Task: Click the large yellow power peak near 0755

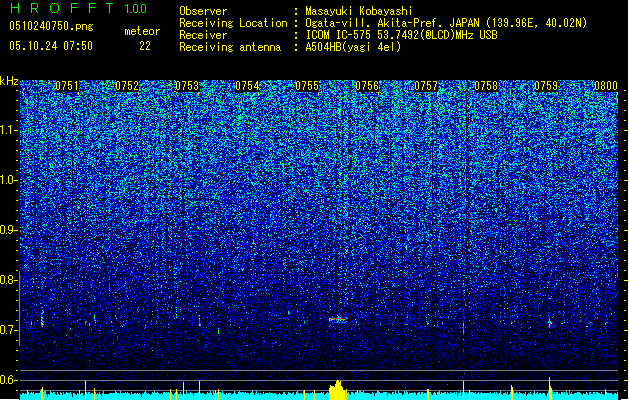Action: (337, 390)
